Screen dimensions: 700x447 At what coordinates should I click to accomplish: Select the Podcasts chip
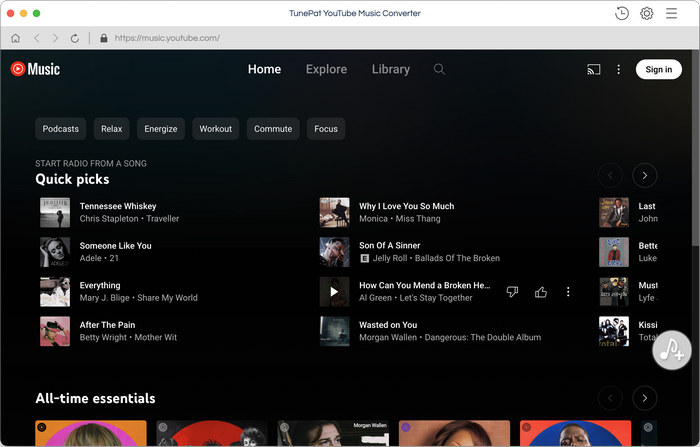point(61,129)
